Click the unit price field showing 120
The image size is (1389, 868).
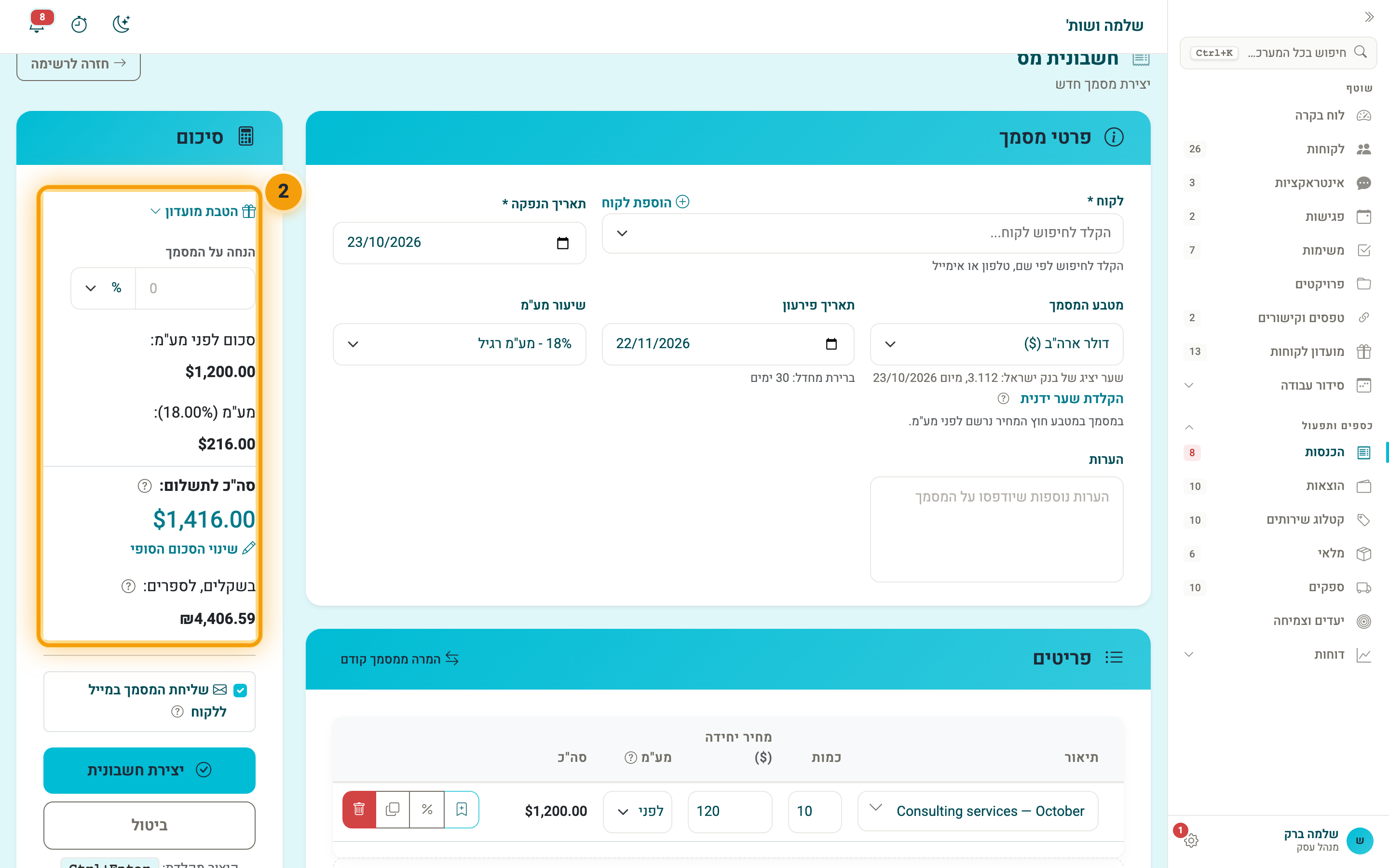pyautogui.click(x=730, y=811)
